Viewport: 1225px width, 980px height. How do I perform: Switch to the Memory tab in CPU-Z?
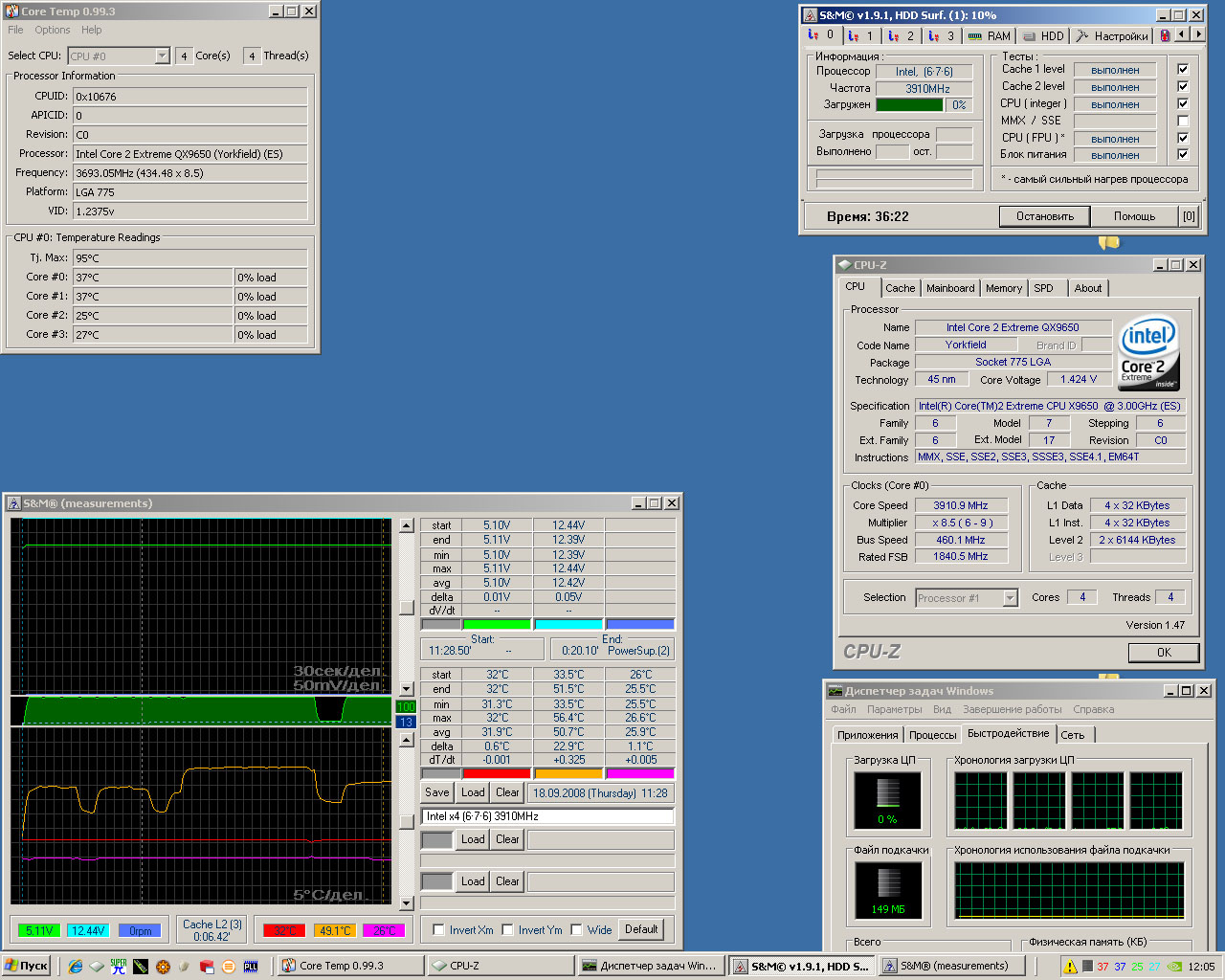[1004, 288]
